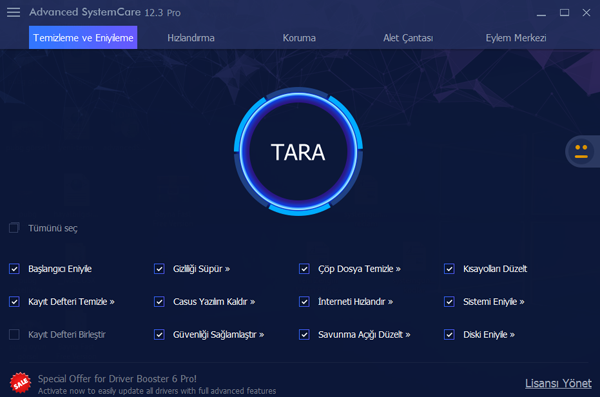The width and height of the screenshot is (600, 397).
Task: Uncheck Çöp Dosya Temizle checkbox
Action: [304, 269]
